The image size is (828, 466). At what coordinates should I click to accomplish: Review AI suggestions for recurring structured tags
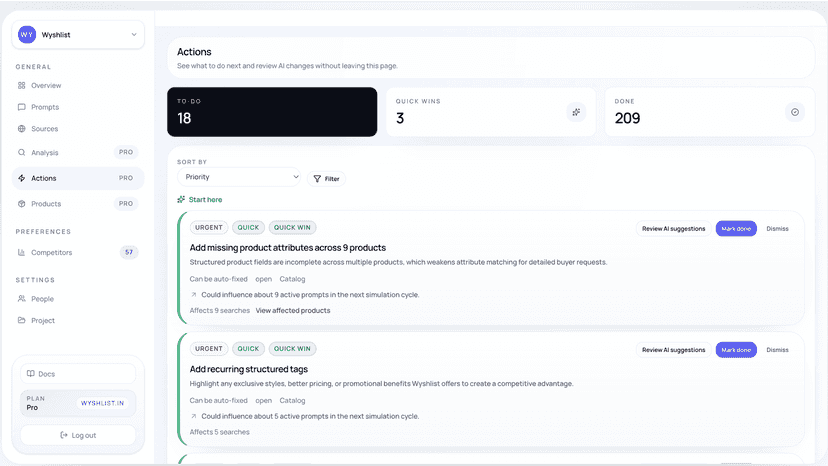click(673, 350)
